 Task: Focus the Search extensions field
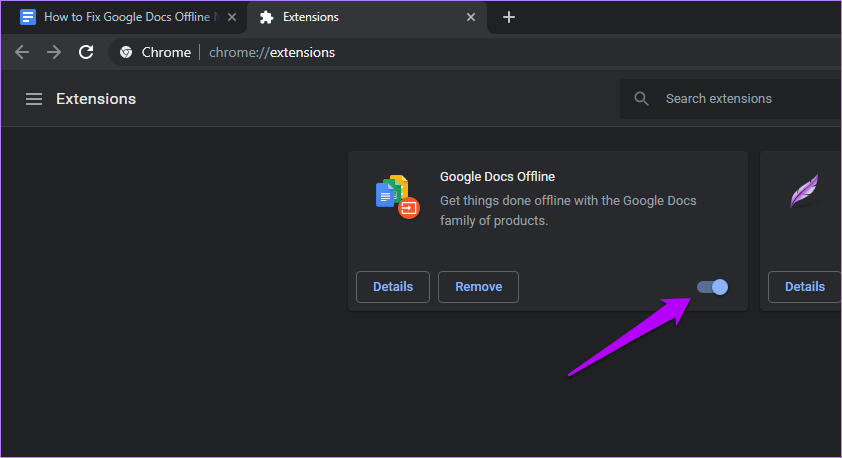[730, 99]
